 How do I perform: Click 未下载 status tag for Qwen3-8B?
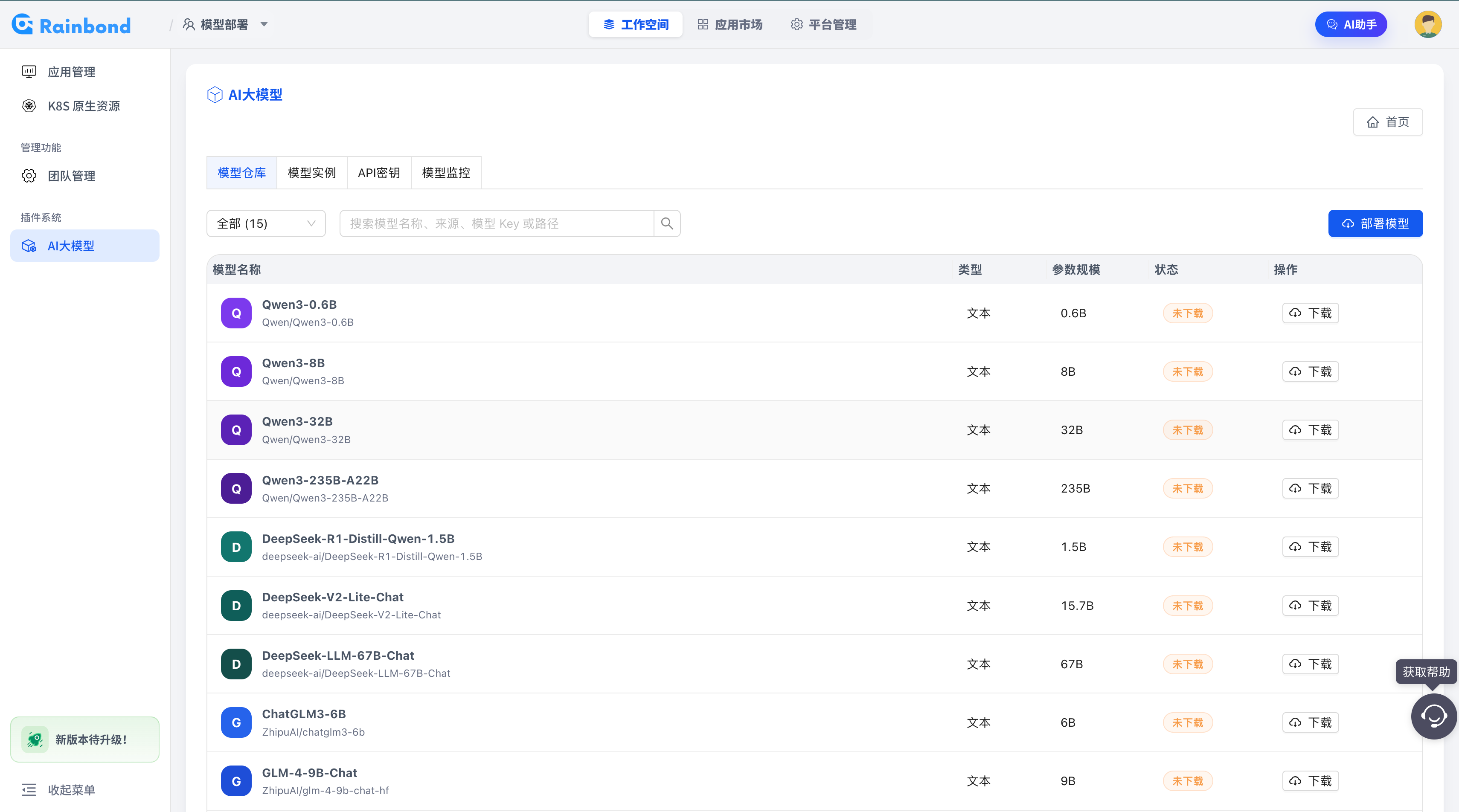coord(1188,371)
